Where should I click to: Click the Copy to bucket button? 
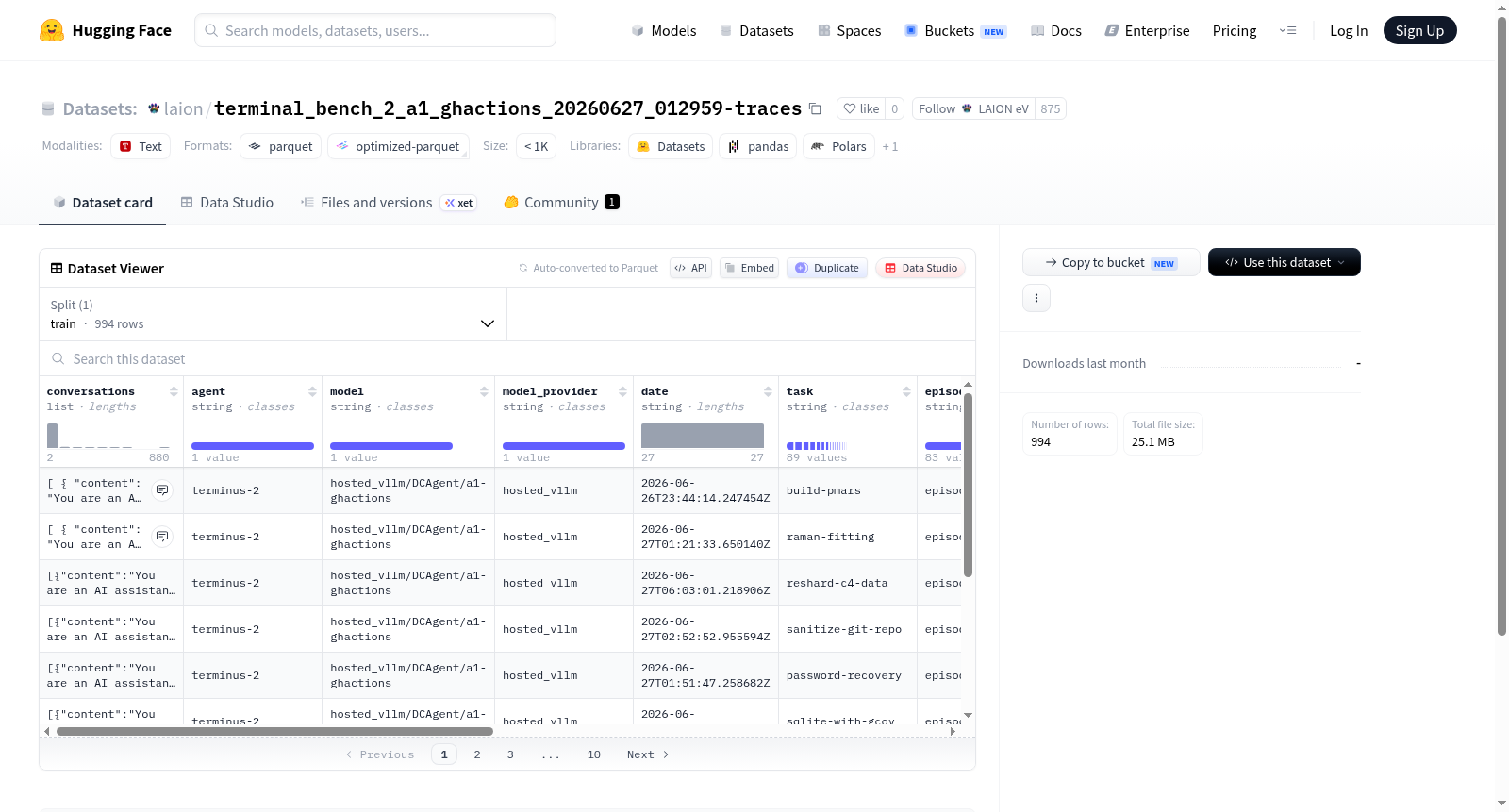click(1111, 262)
